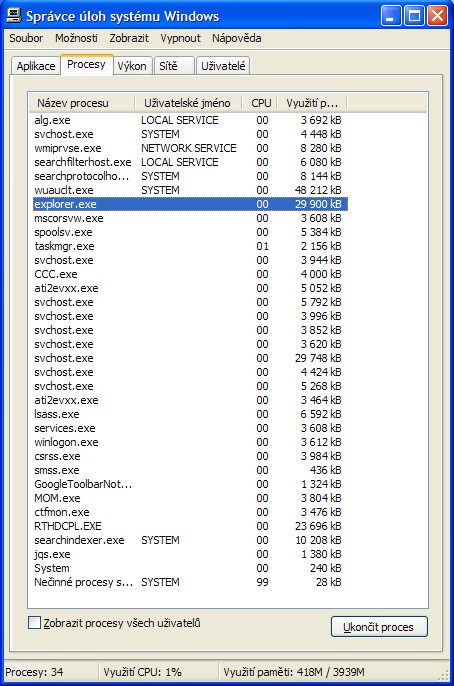Sort by Název procesu column header
Screen dimensions: 454x686
tap(82, 103)
